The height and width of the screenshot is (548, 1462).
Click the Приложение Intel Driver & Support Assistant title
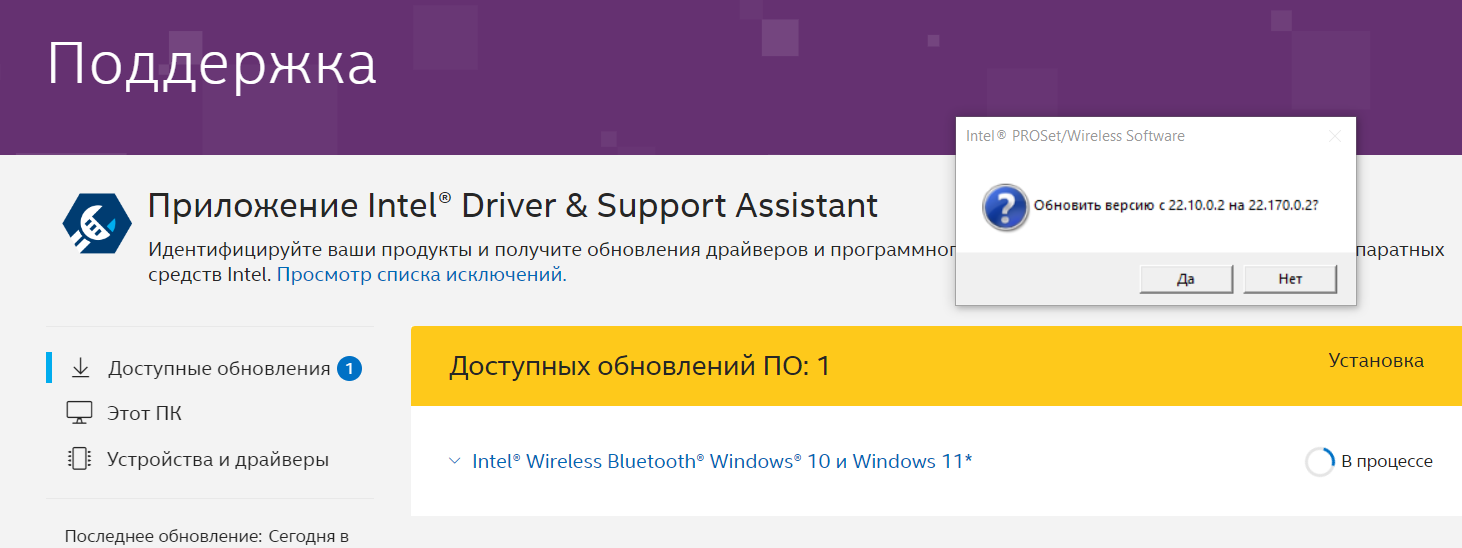pos(513,205)
